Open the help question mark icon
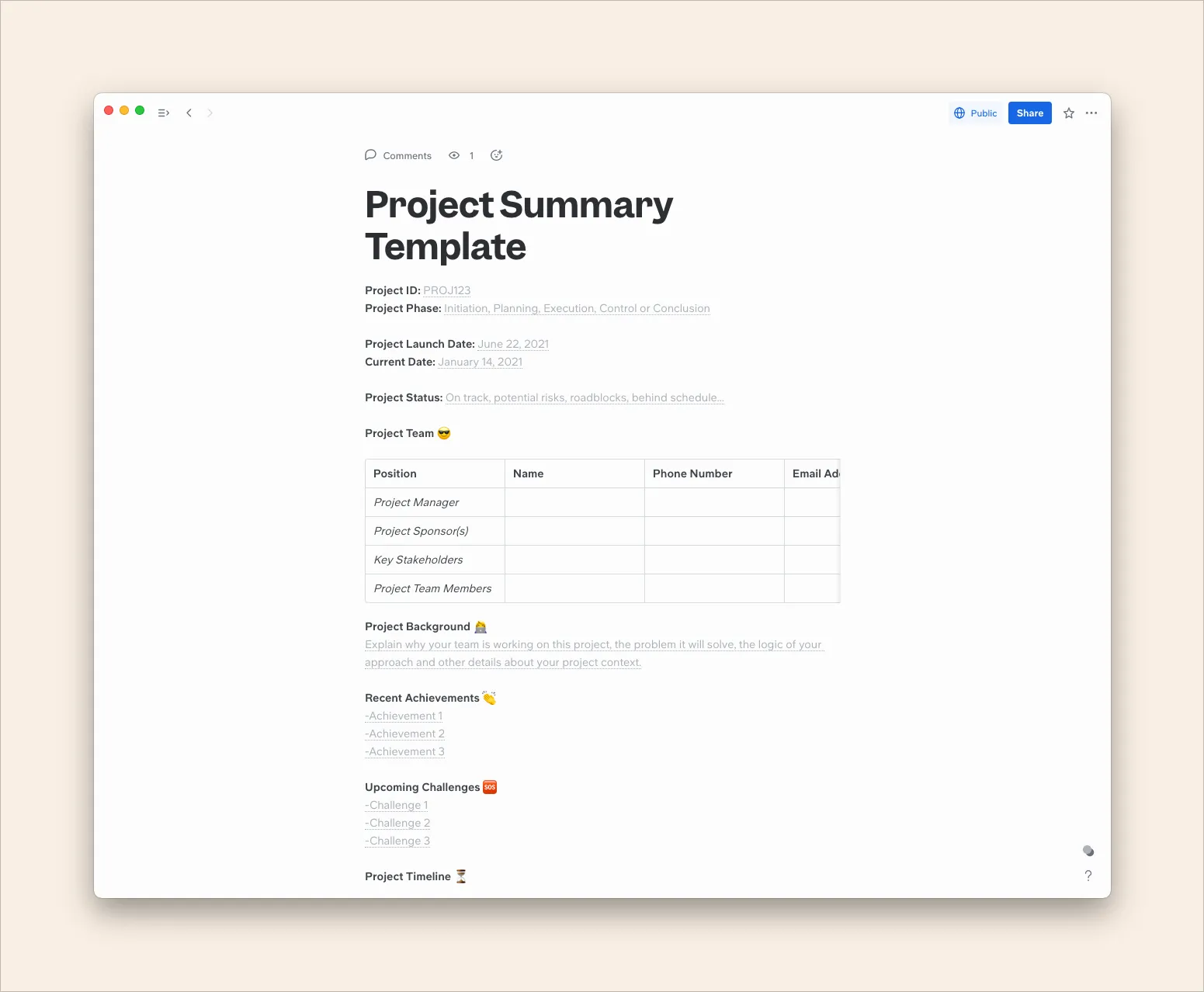 (1088, 876)
